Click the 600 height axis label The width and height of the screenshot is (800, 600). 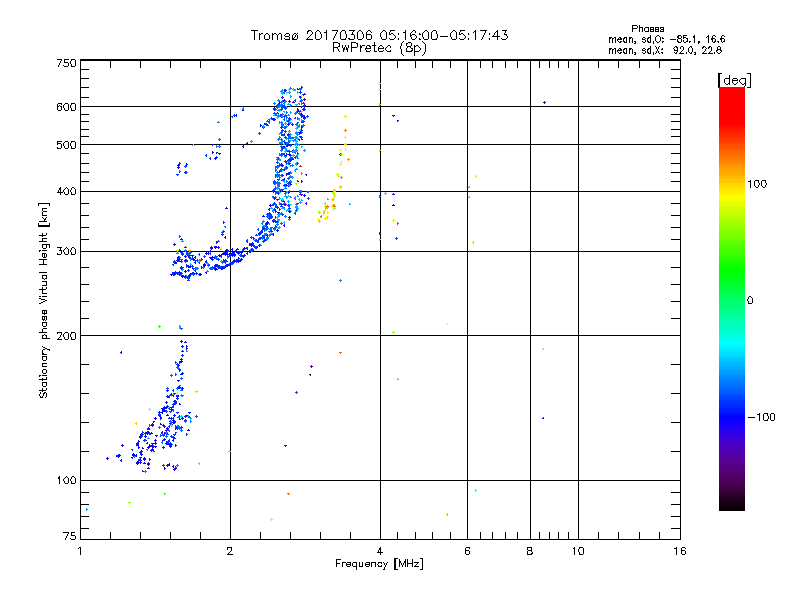(x=67, y=107)
